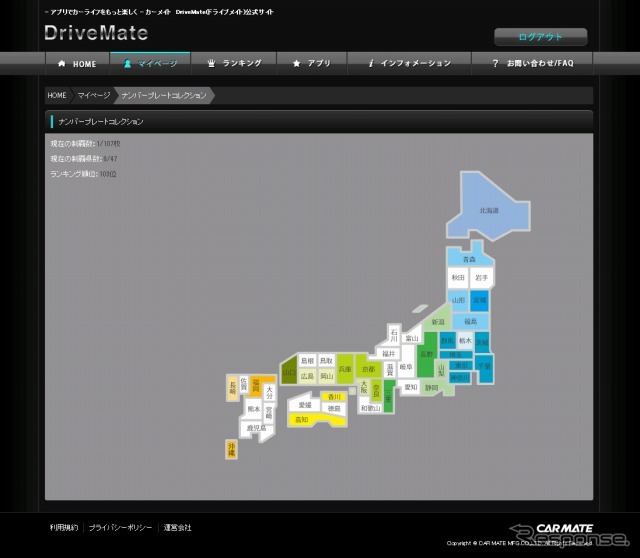Open the 運営会社 footer link
Image resolution: width=640 pixels, height=558 pixels.
point(178,527)
